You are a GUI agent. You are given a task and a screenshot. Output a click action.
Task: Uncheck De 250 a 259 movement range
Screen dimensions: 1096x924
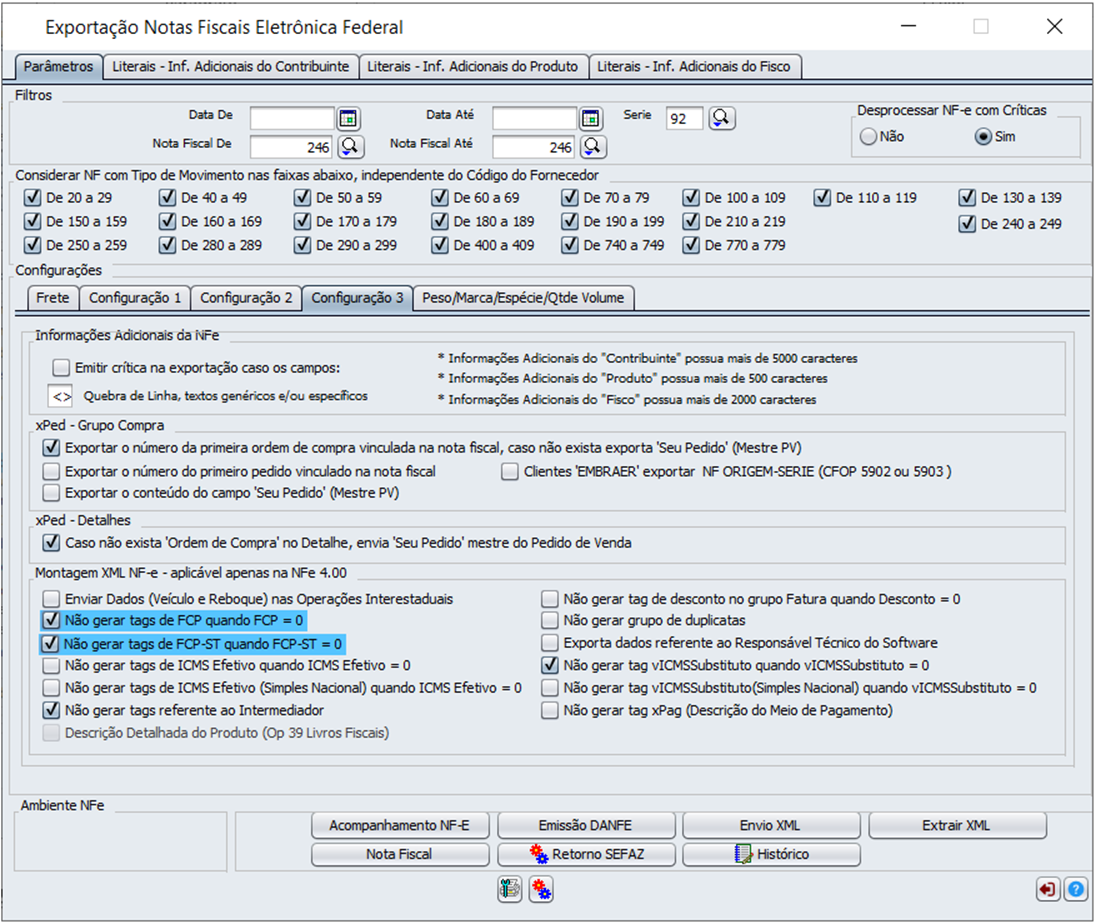pyautogui.click(x=32, y=245)
